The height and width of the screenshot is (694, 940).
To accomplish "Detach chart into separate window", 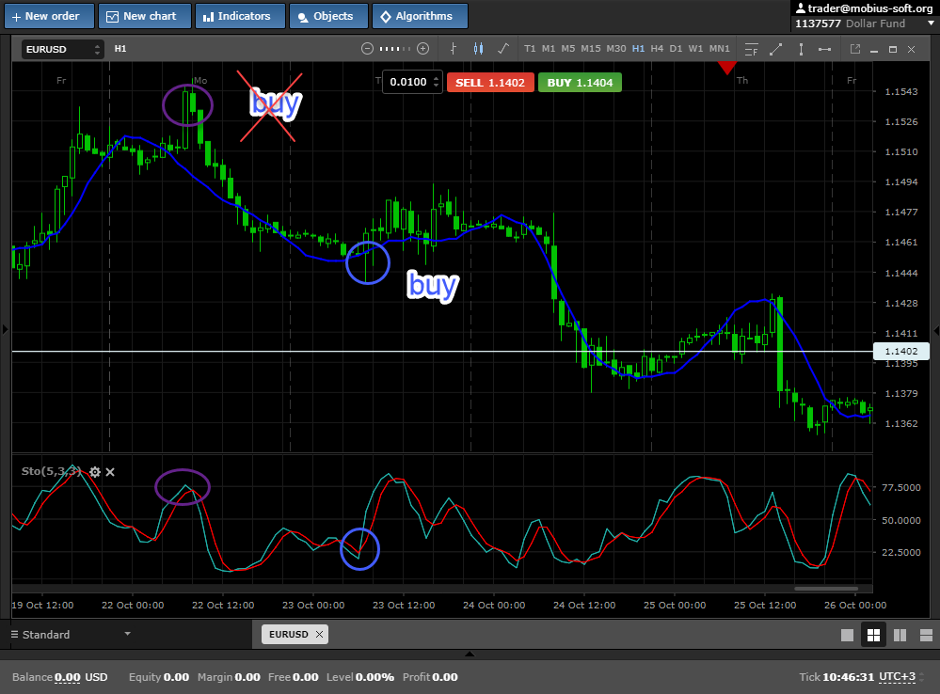I will 855,49.
